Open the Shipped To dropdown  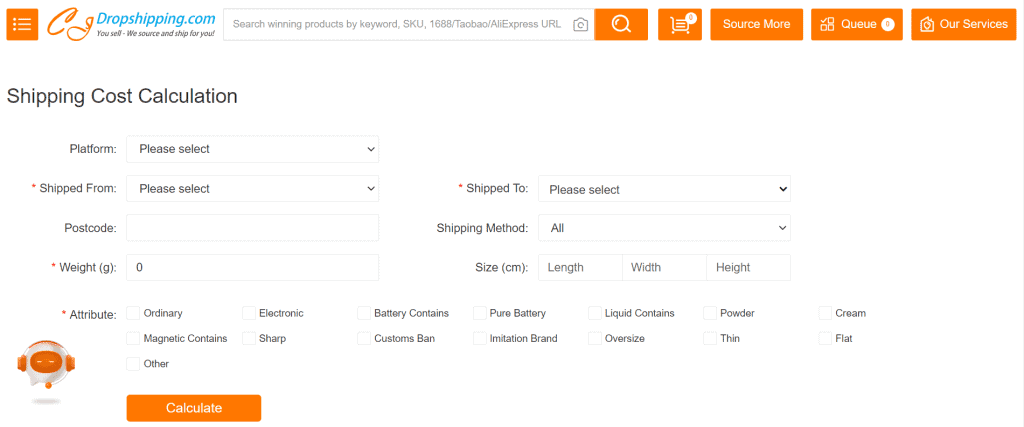[664, 189]
